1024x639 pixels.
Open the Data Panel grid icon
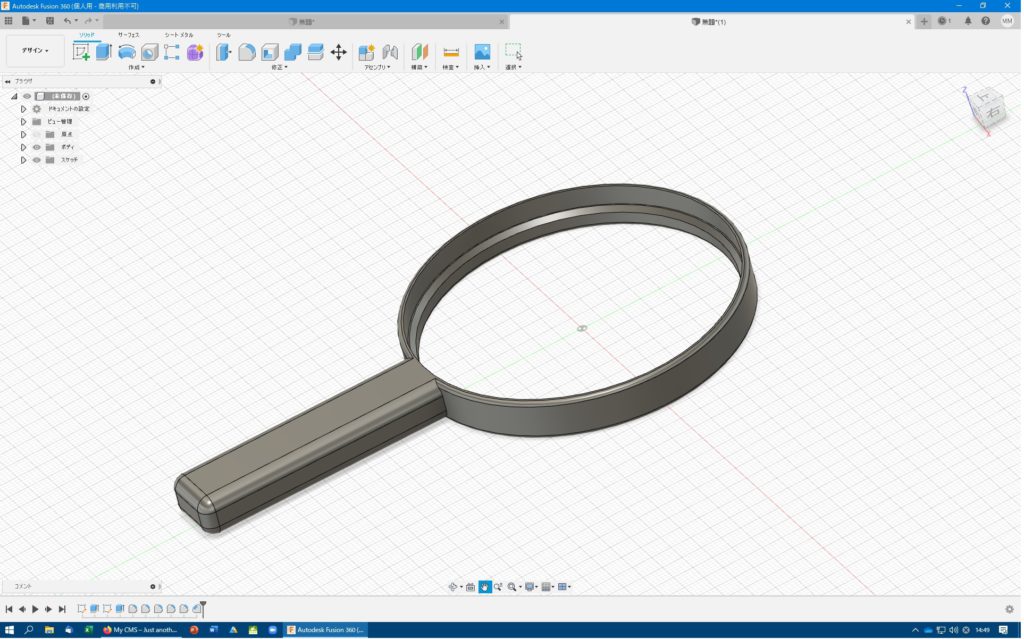pos(8,21)
